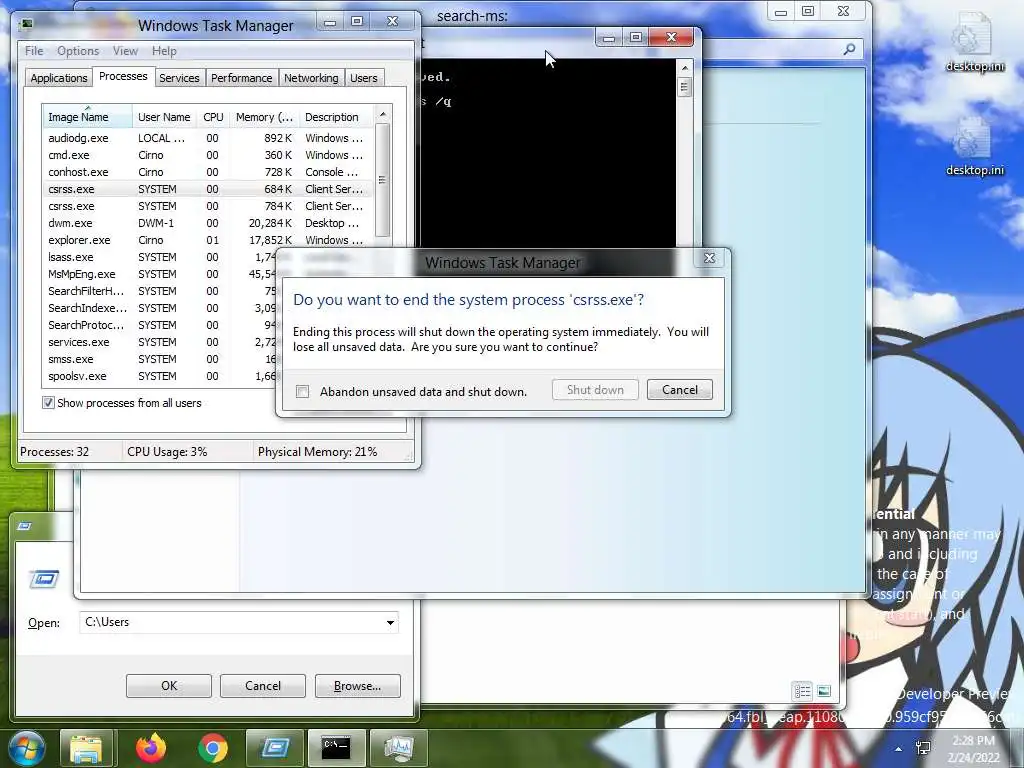Viewport: 1024px width, 768px height.
Task: Switch to the Networking tab
Action: (311, 78)
